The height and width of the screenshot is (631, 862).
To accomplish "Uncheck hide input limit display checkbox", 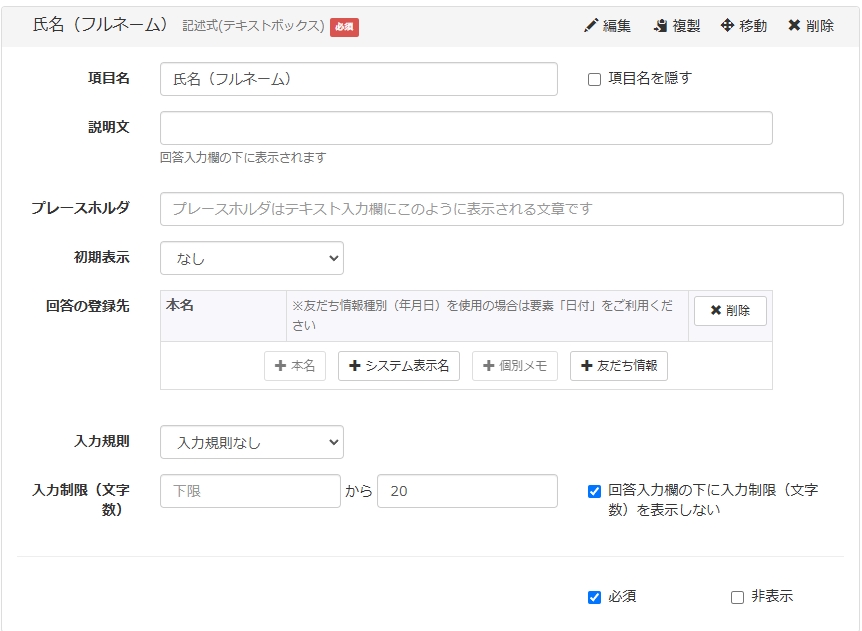I will (595, 491).
